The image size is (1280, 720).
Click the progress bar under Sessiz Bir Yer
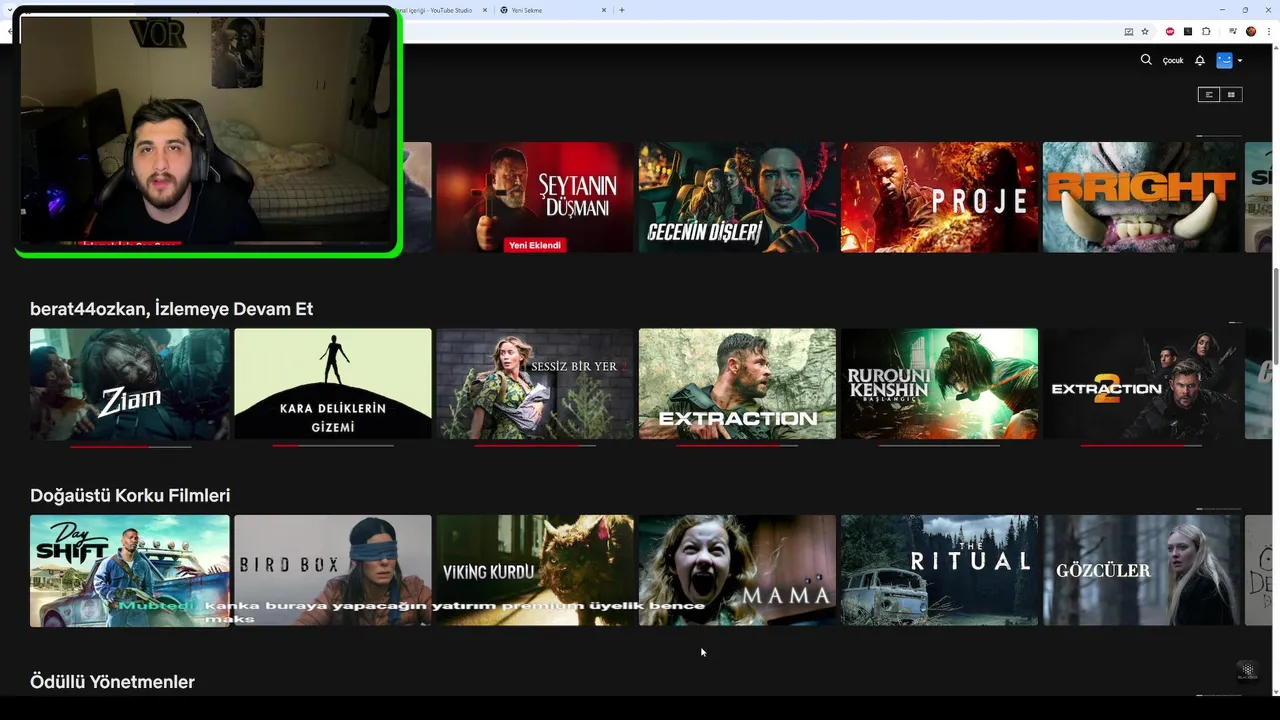[535, 446]
